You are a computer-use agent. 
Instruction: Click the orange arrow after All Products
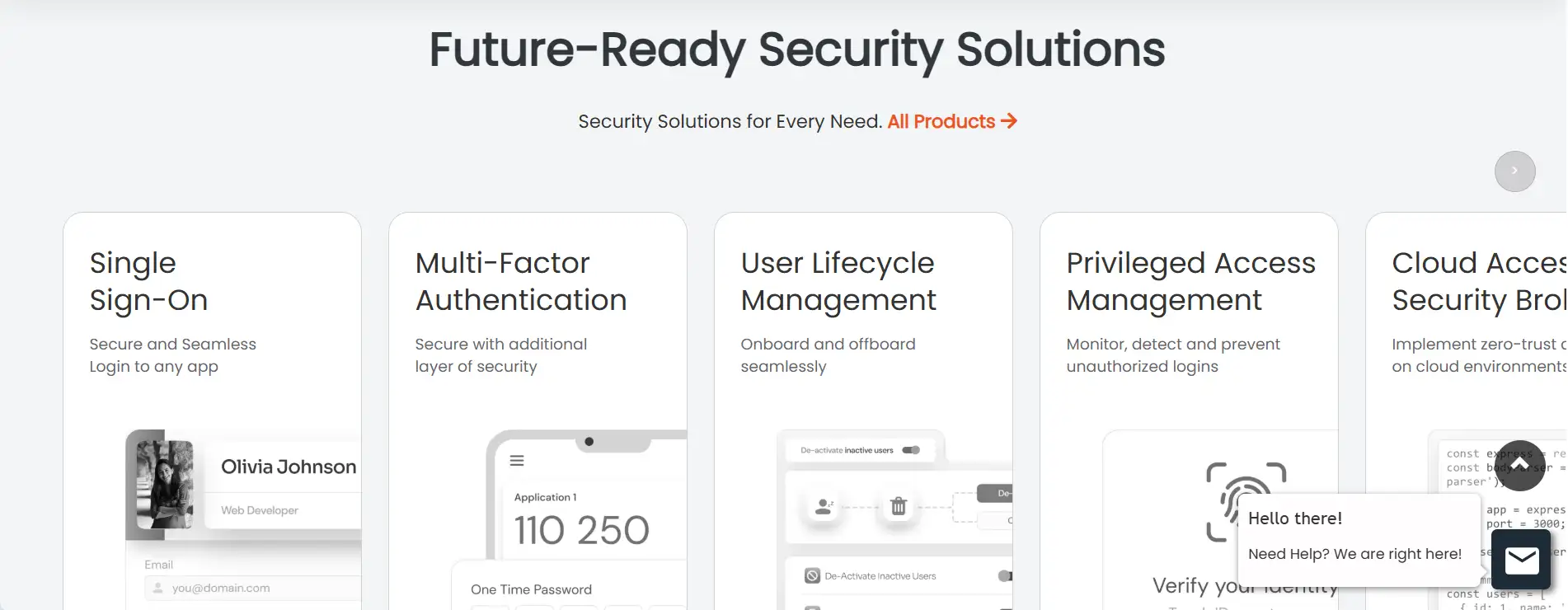[1009, 121]
